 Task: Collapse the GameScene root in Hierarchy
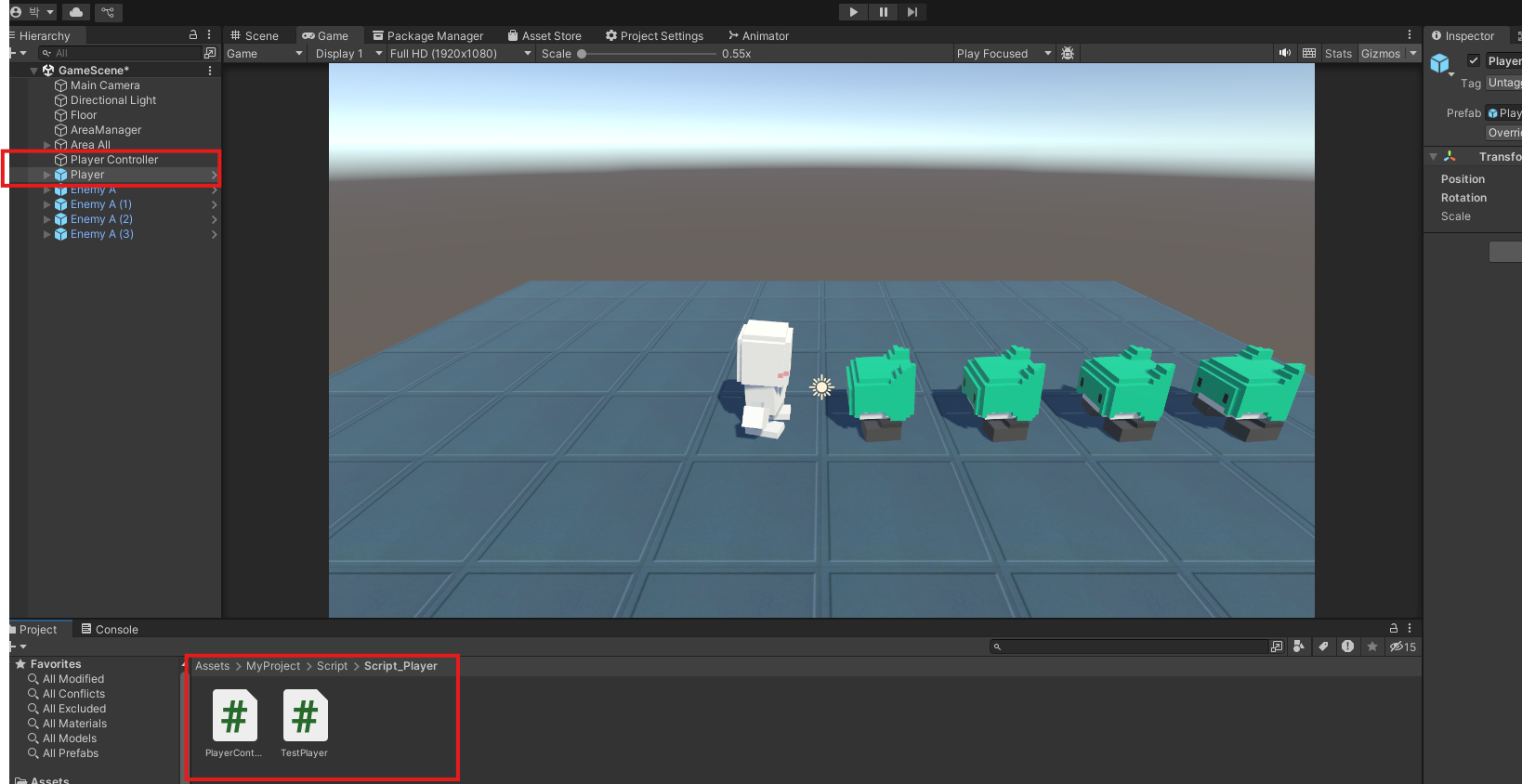pyautogui.click(x=34, y=71)
